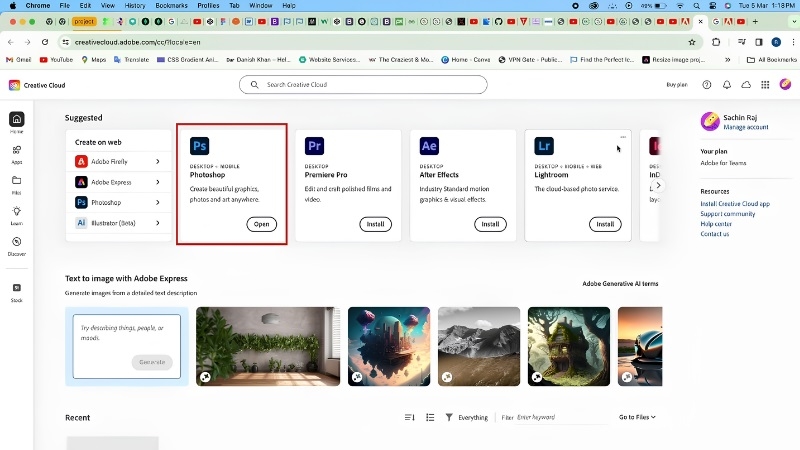Bookmark this page with star icon
This screenshot has width=800, height=450.
(x=692, y=42)
